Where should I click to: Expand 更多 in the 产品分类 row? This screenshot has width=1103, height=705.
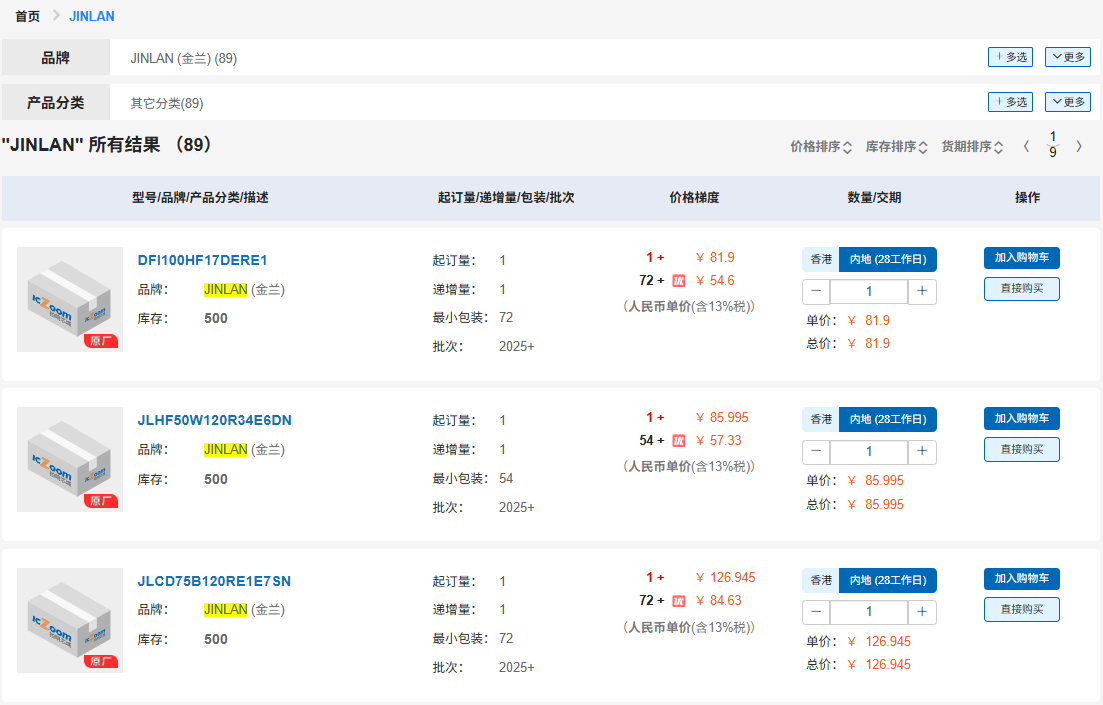tap(1068, 102)
